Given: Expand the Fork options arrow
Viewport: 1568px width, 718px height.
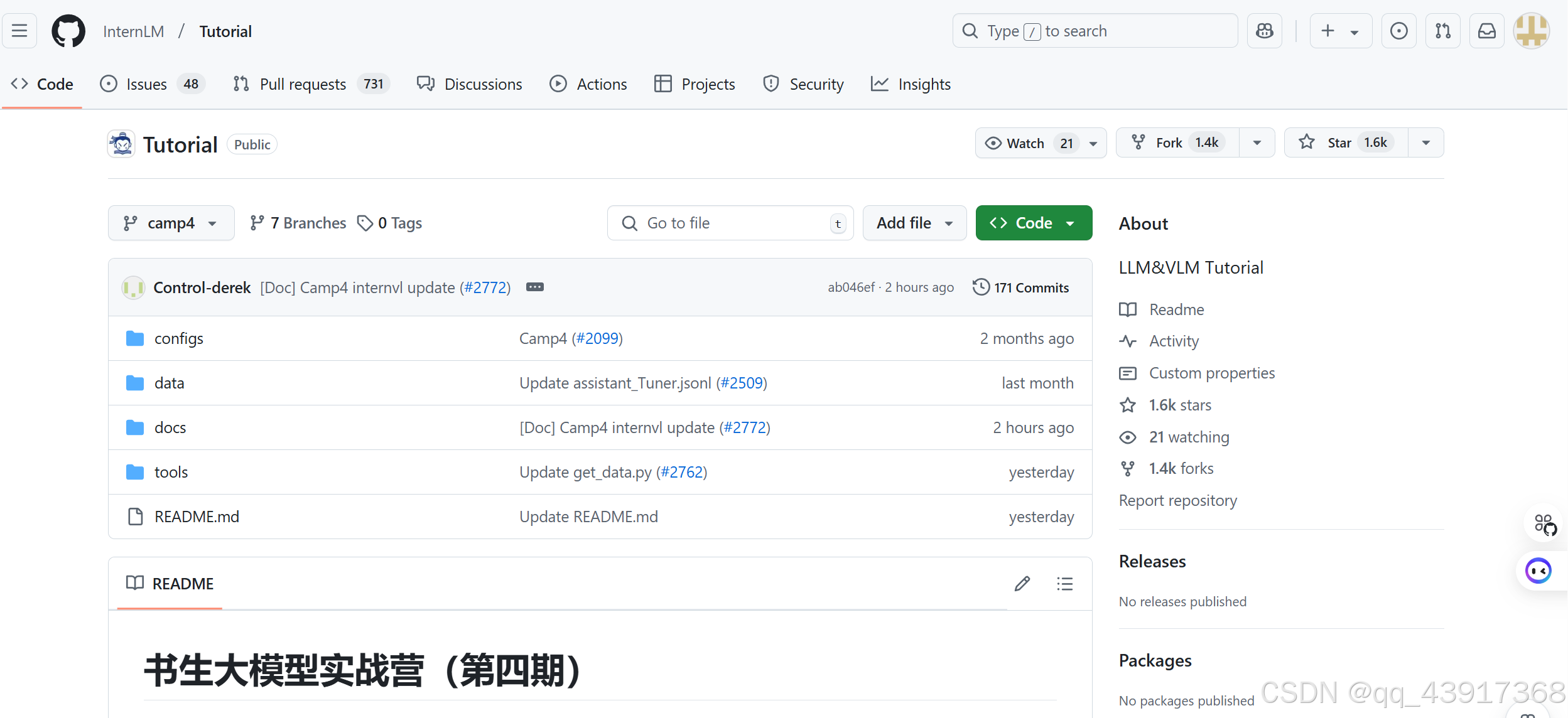Looking at the screenshot, I should point(1257,142).
